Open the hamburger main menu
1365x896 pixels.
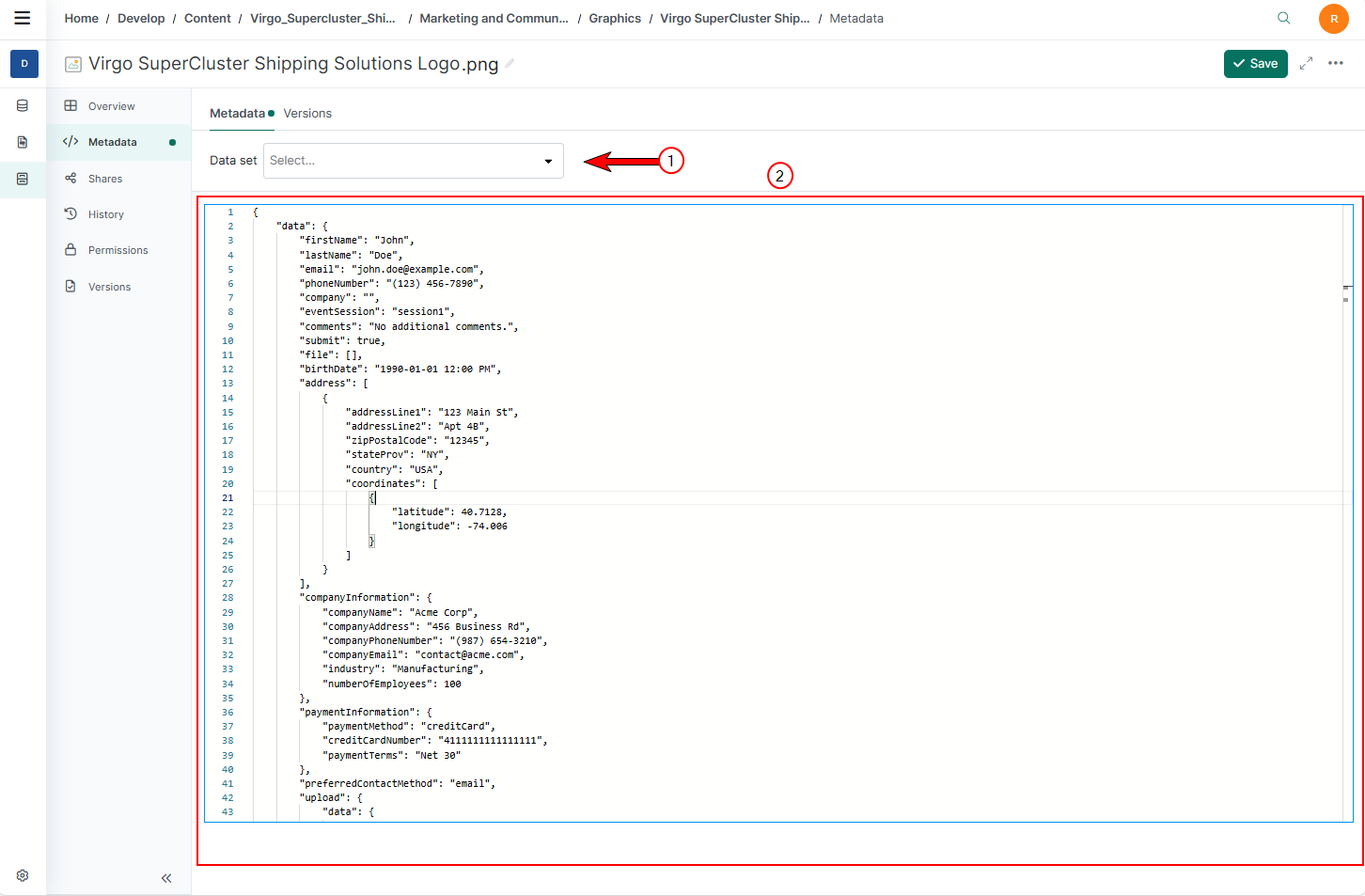click(23, 18)
